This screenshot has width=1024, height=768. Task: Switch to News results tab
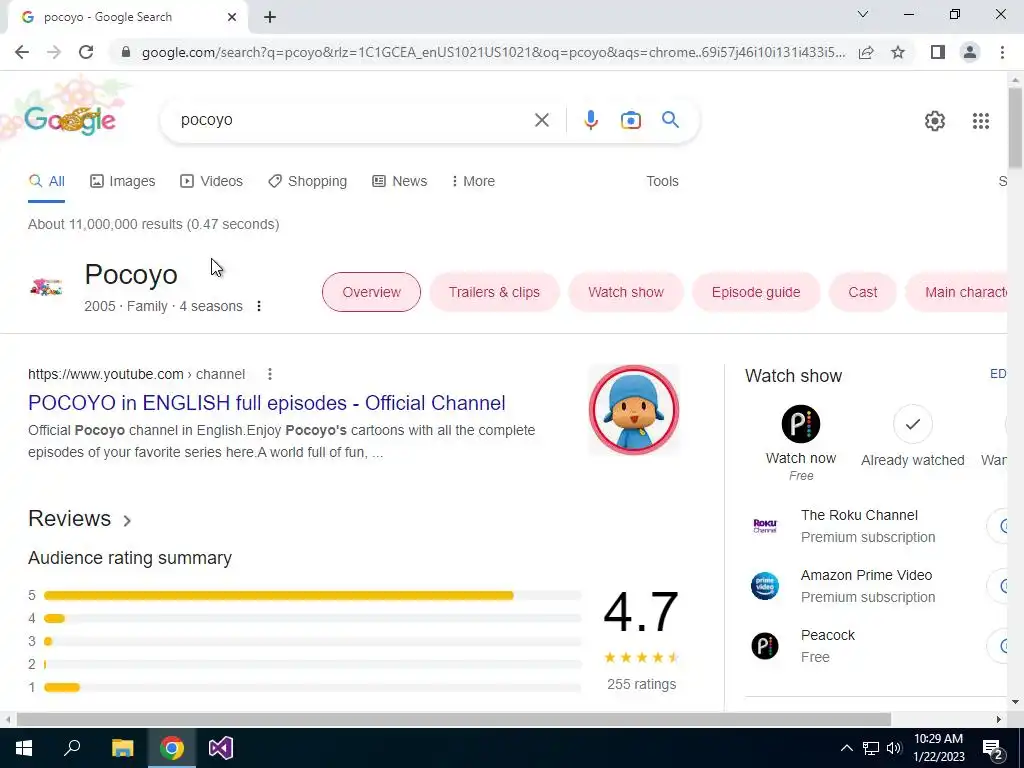[x=400, y=182]
